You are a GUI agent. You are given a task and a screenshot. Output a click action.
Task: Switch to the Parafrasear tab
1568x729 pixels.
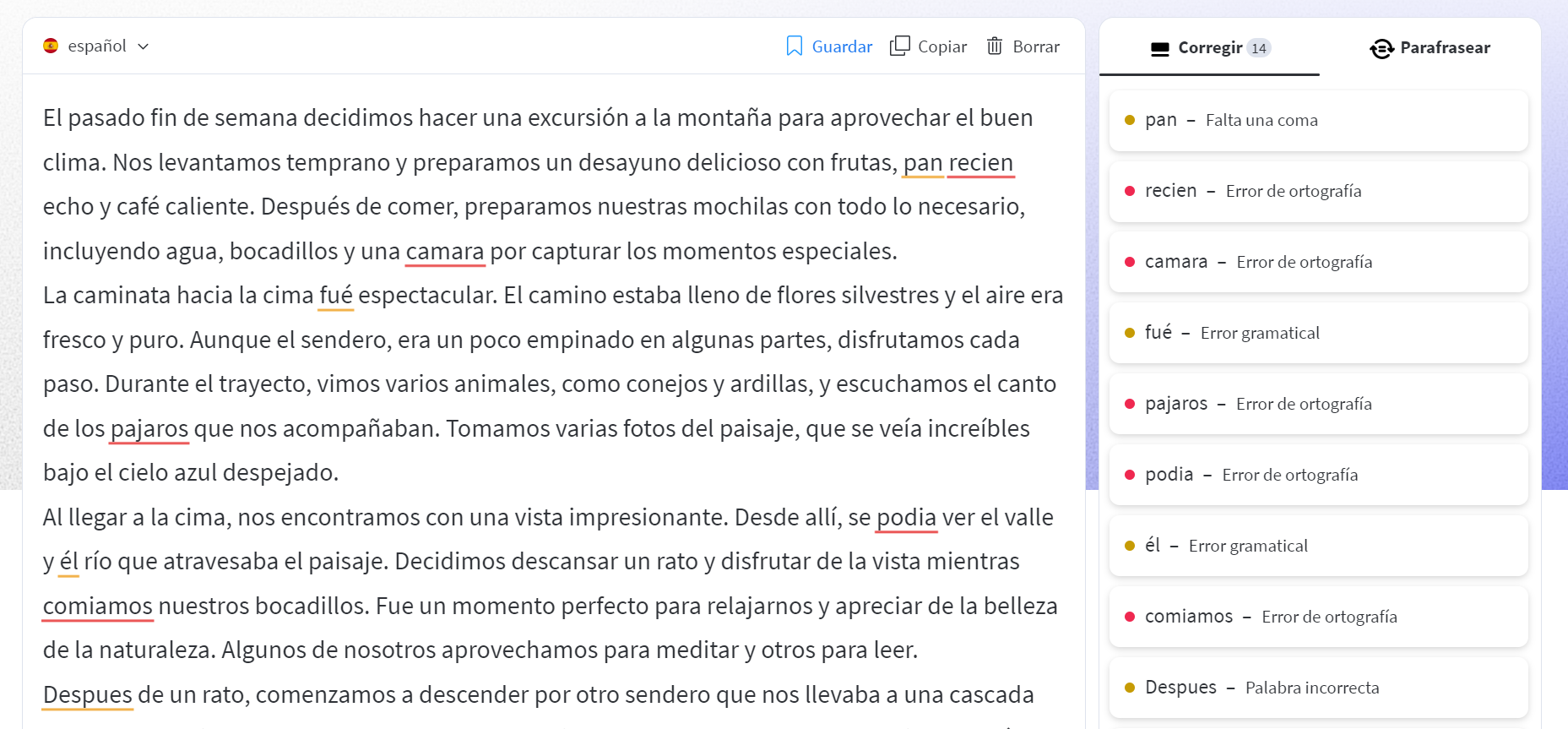[x=1430, y=47]
